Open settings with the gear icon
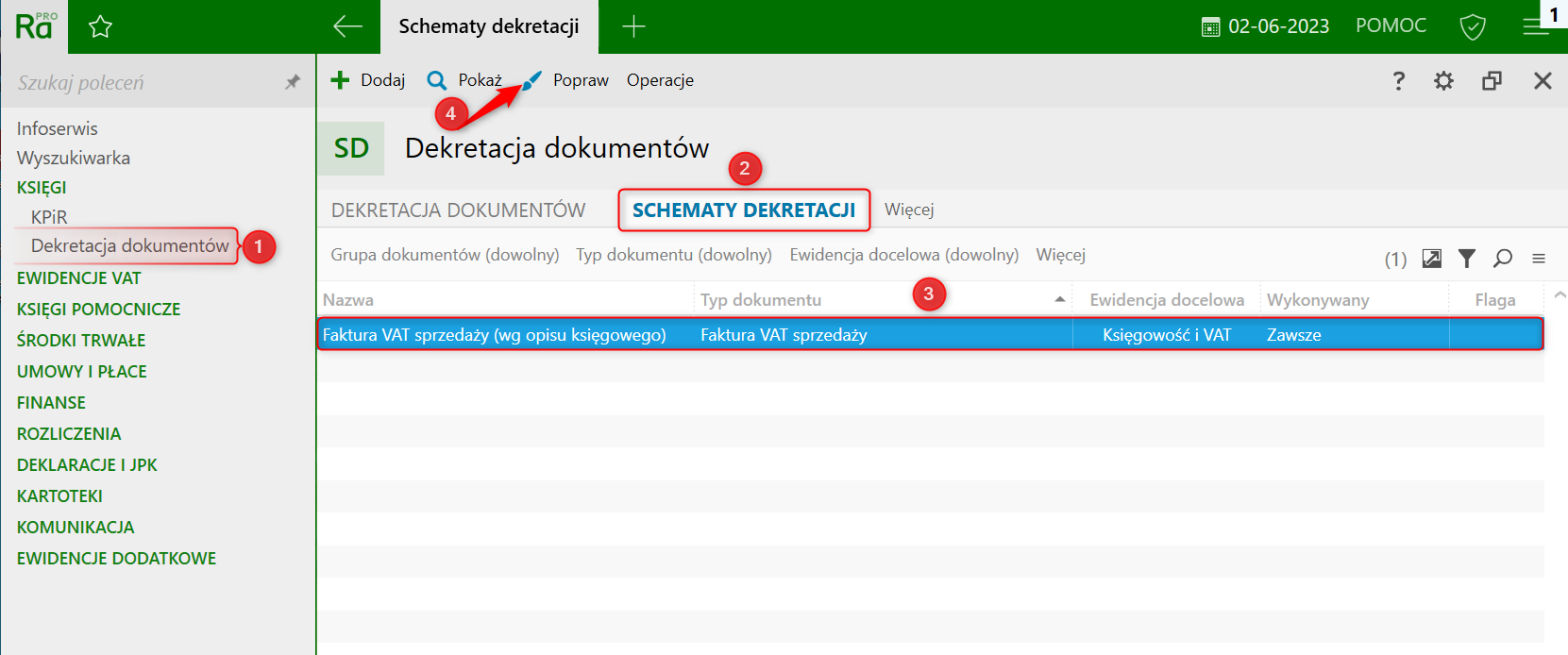This screenshot has height=655, width=1568. [x=1443, y=81]
